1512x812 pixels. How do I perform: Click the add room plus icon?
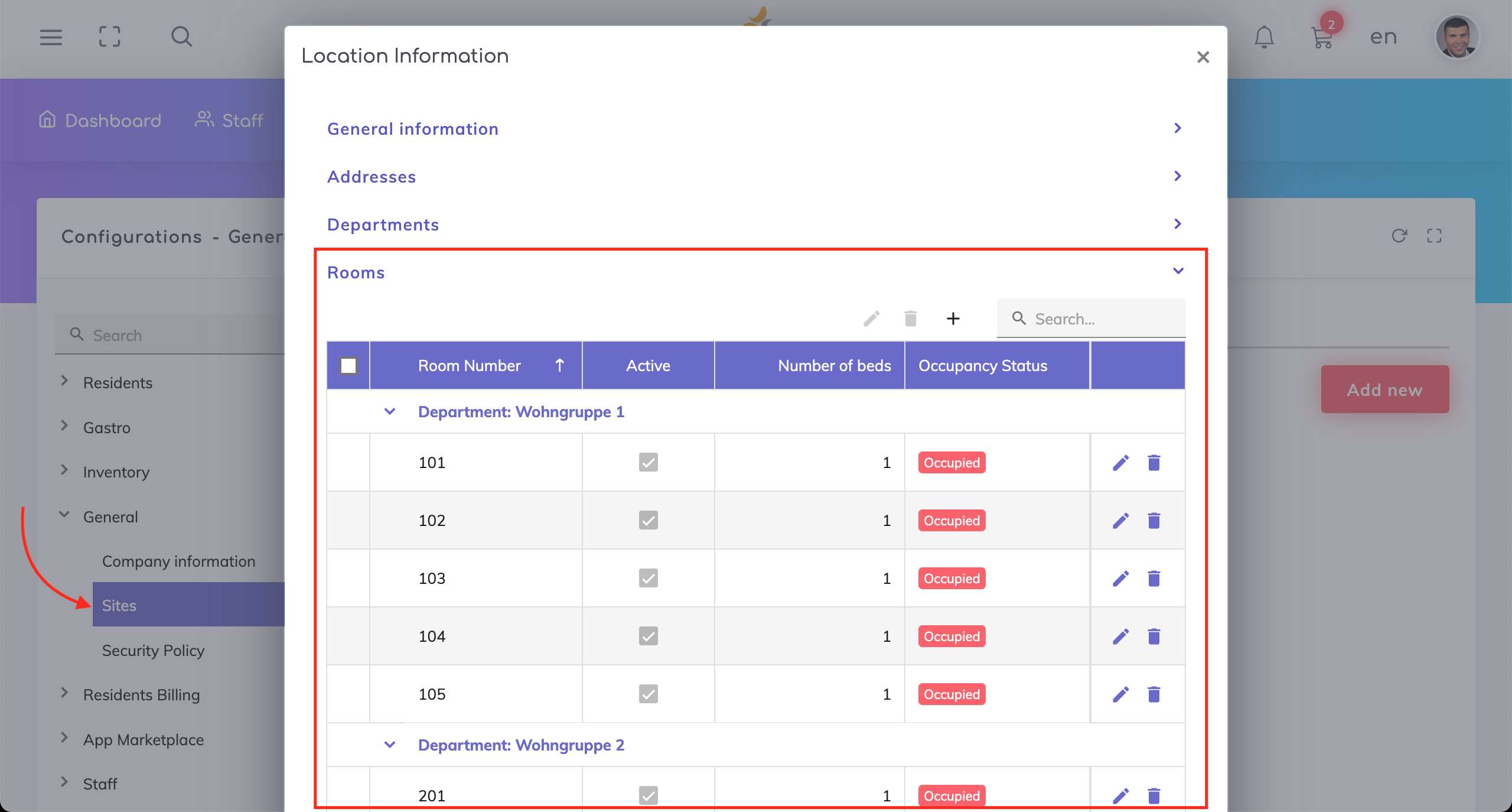coord(953,319)
